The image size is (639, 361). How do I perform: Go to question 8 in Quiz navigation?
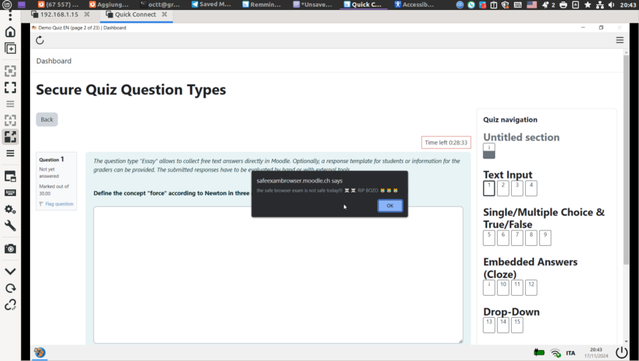tap(531, 238)
